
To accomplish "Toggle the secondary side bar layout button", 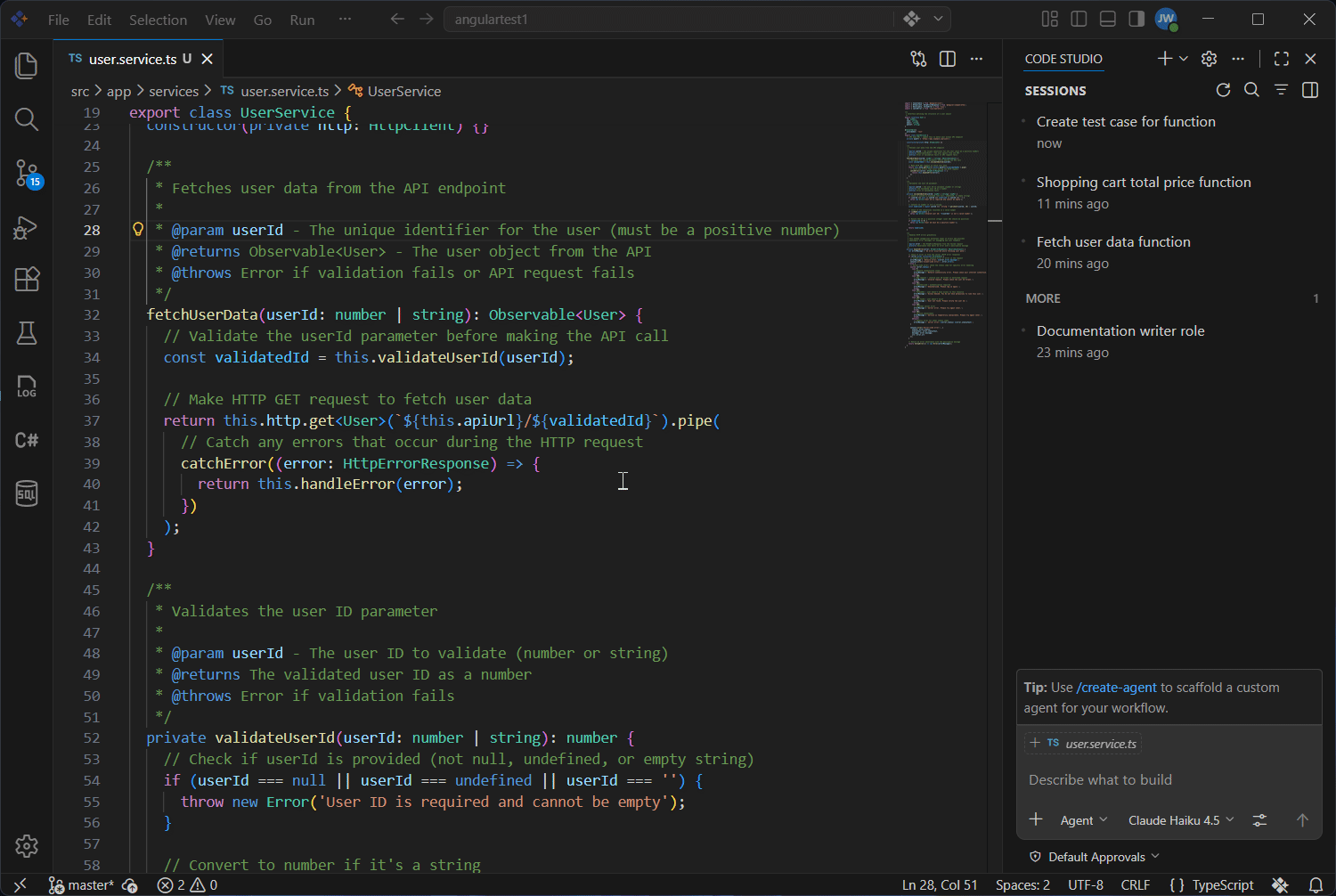I will tap(1136, 19).
